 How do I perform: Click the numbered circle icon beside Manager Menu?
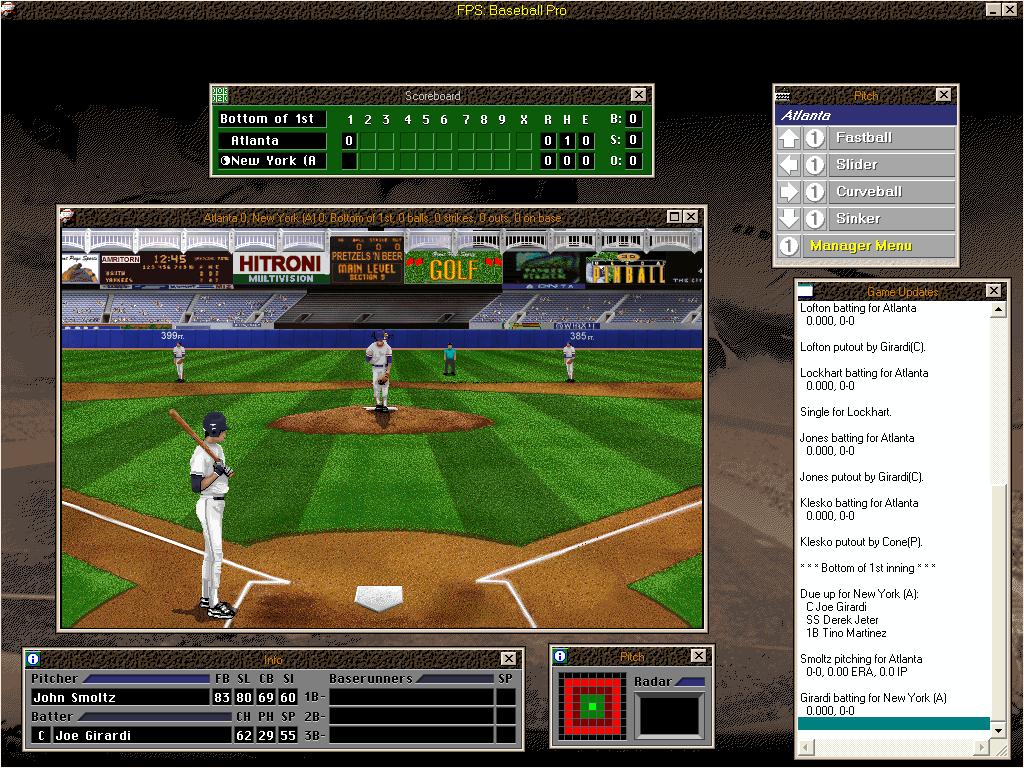789,246
